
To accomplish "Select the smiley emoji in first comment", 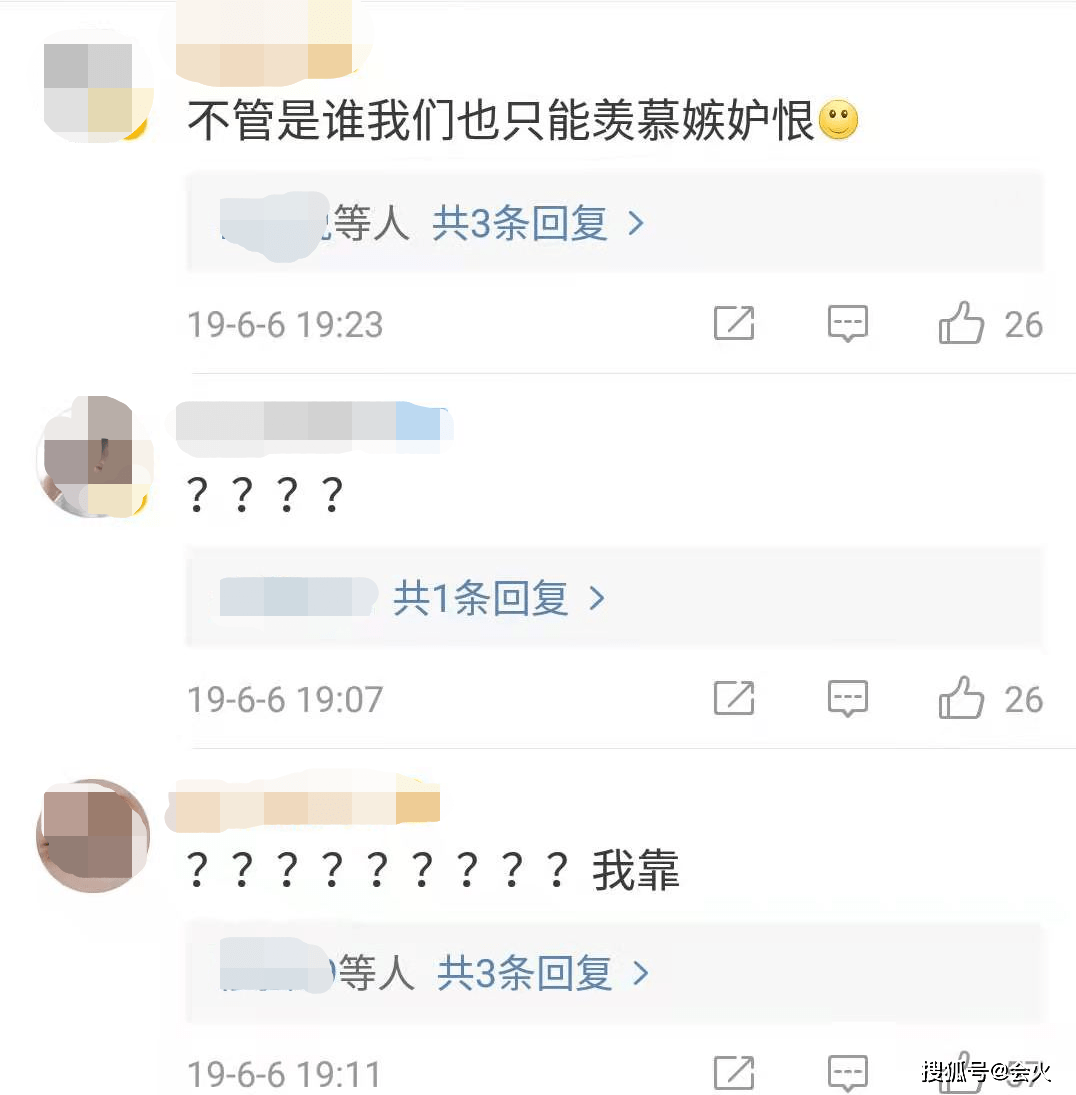I will pos(838,120).
